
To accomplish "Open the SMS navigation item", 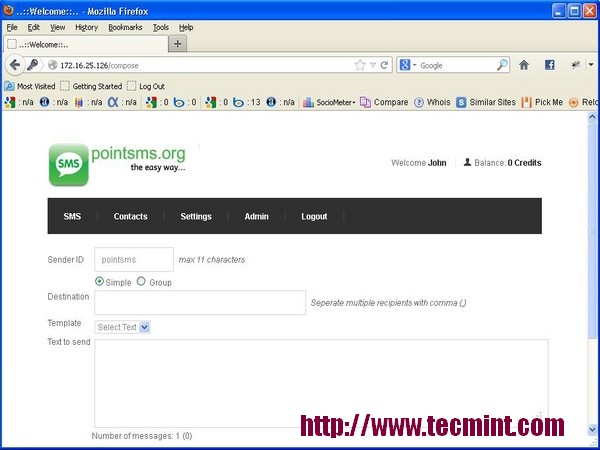I will [x=72, y=216].
